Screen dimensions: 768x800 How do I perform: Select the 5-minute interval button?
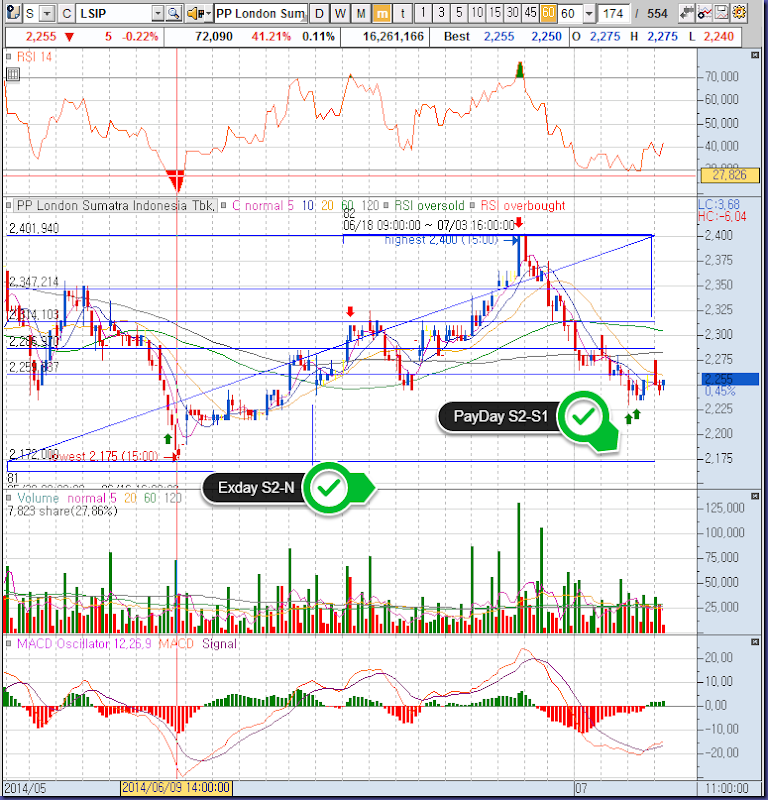point(459,13)
